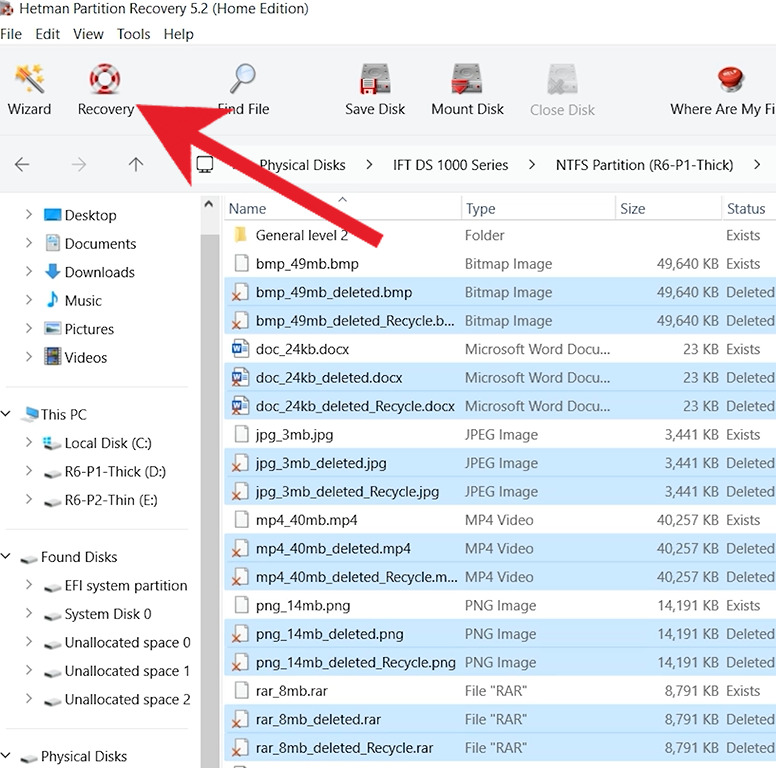Click General level 2 folder icon
Image resolution: width=776 pixels, height=768 pixels.
(241, 235)
